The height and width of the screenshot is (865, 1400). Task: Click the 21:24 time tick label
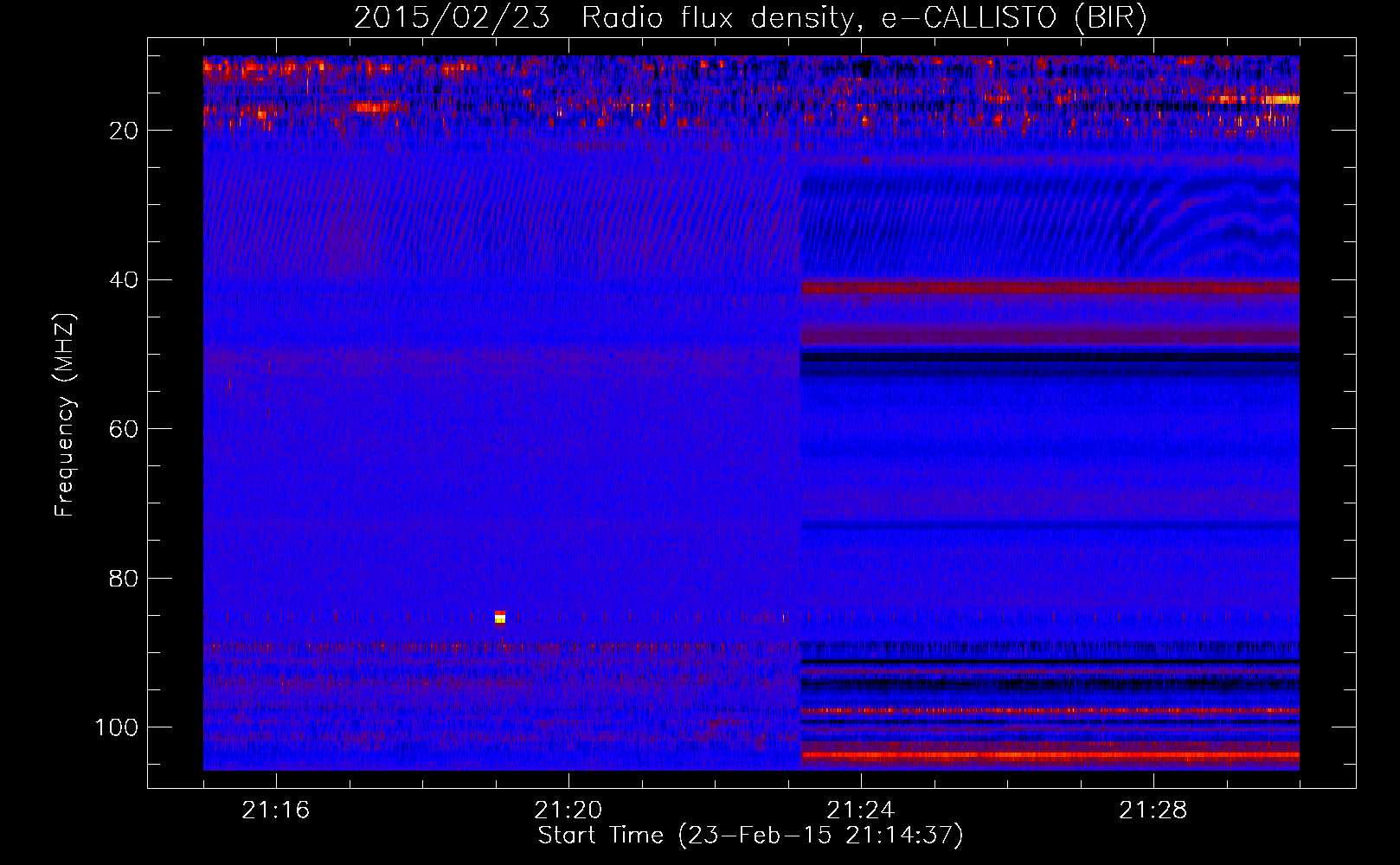point(860,811)
